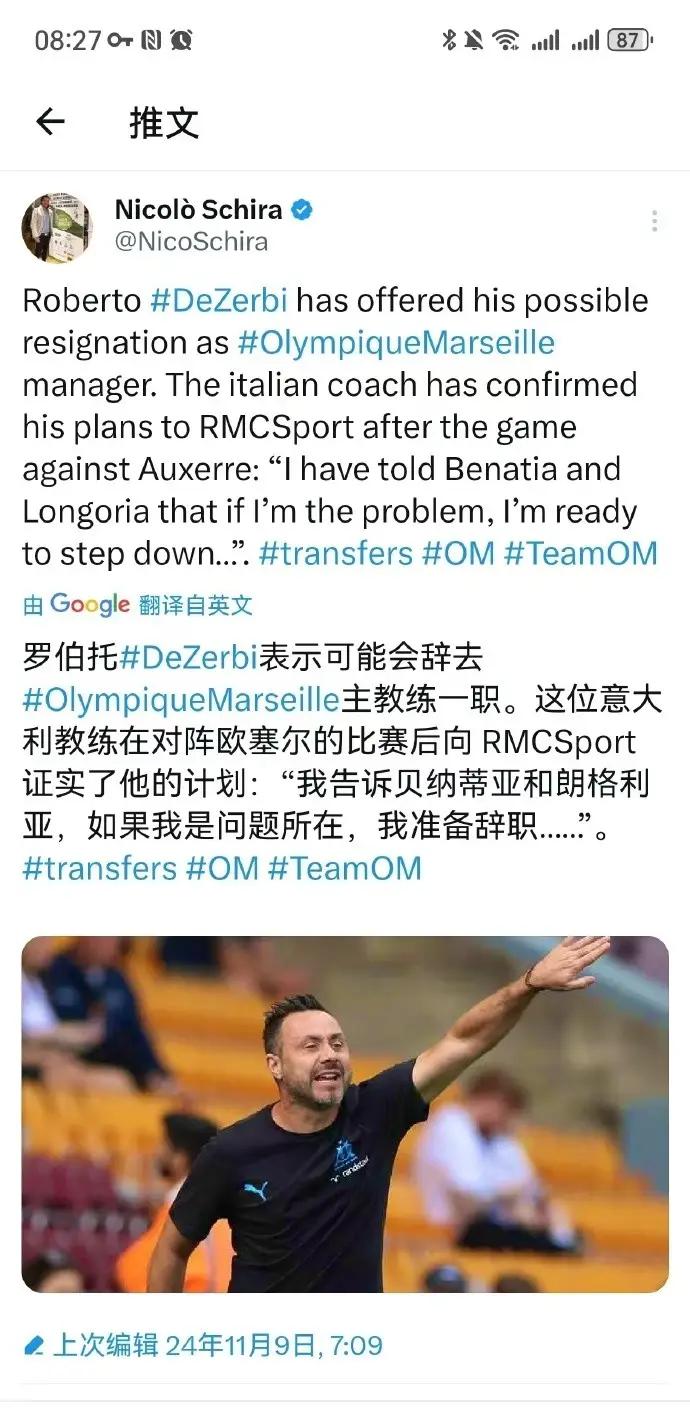Open the #OlympiqueMarseille hashtag in English text

[396, 343]
